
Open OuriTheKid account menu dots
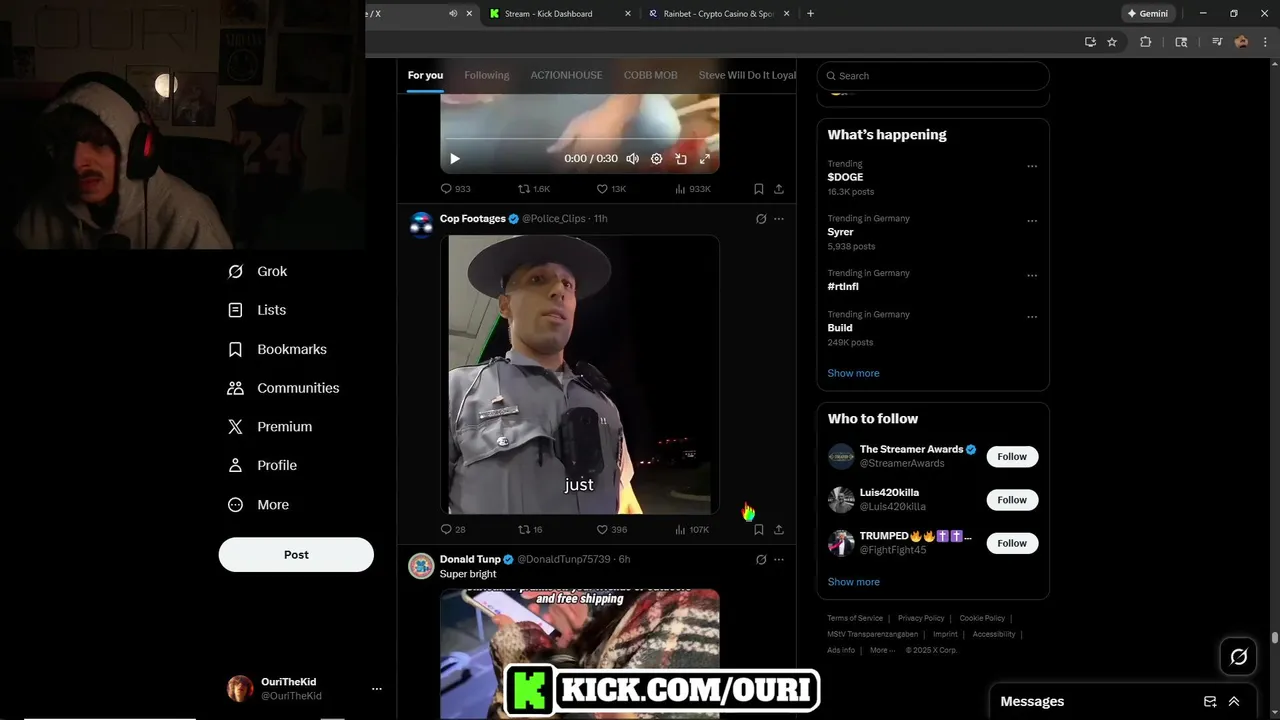[377, 689]
